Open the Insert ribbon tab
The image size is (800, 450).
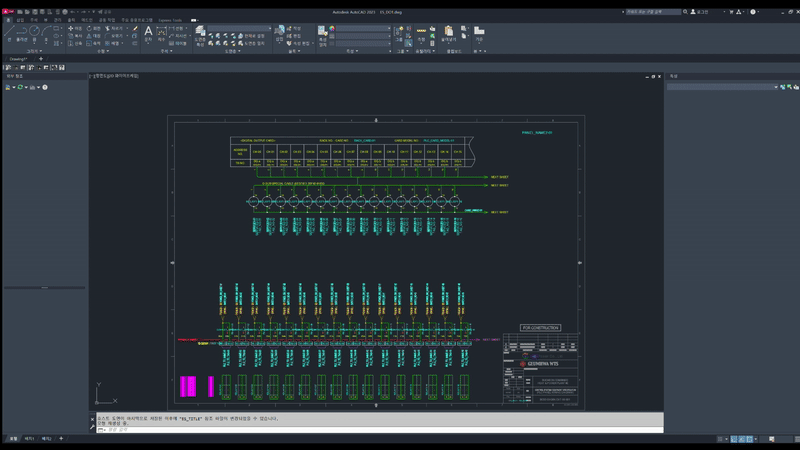pyautogui.click(x=20, y=20)
